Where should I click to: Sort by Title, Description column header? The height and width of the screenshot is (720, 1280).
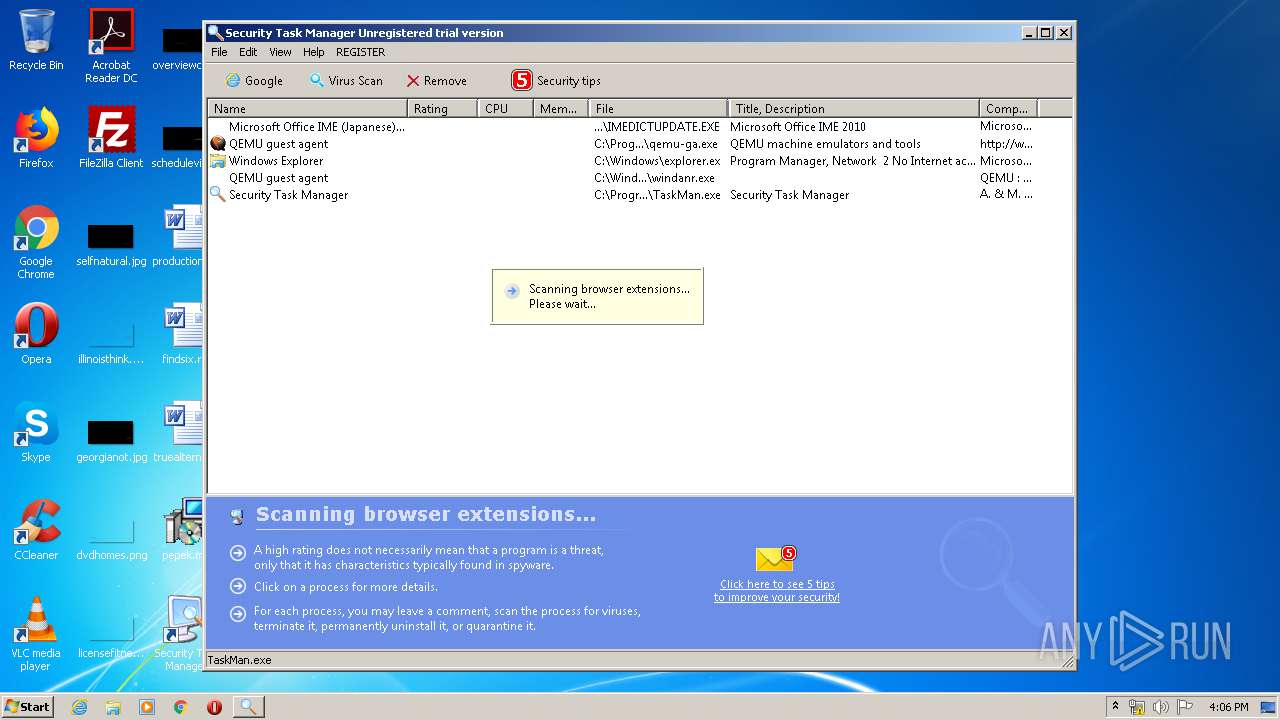[854, 108]
